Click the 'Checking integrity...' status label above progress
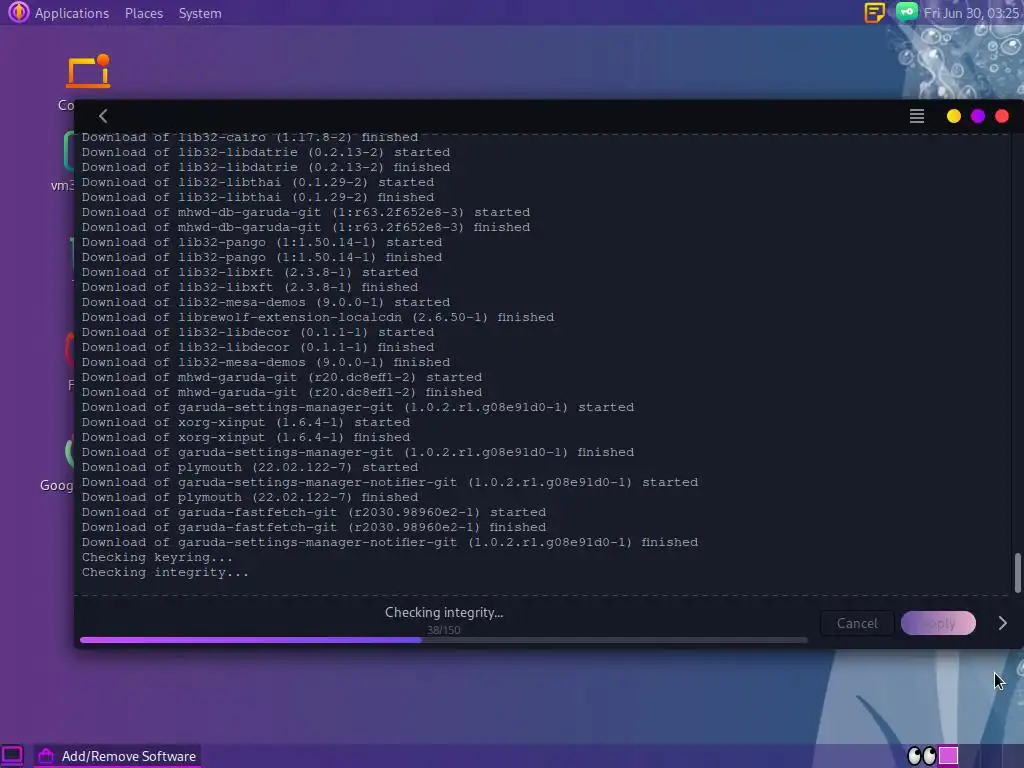 pos(444,613)
